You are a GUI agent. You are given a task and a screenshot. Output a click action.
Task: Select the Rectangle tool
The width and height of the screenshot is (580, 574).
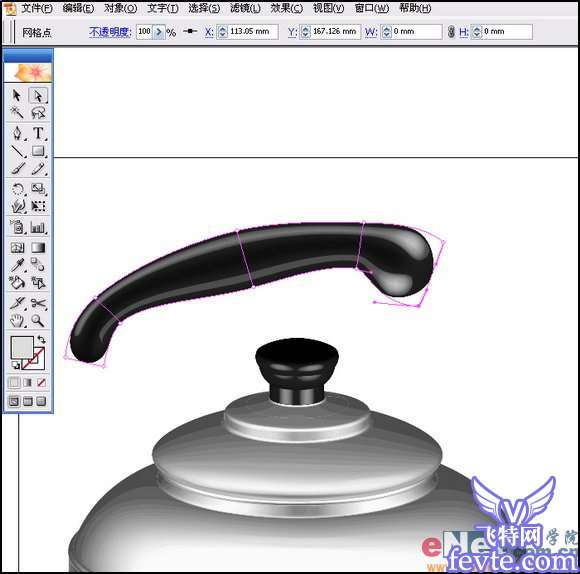point(38,151)
